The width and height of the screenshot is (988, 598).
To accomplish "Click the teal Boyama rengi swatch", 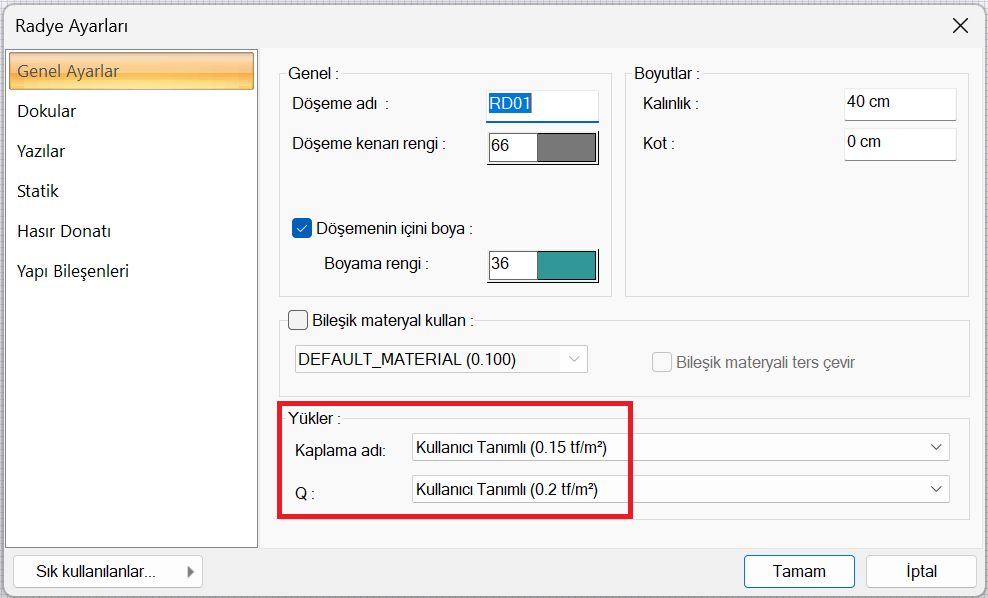I will pyautogui.click(x=566, y=265).
